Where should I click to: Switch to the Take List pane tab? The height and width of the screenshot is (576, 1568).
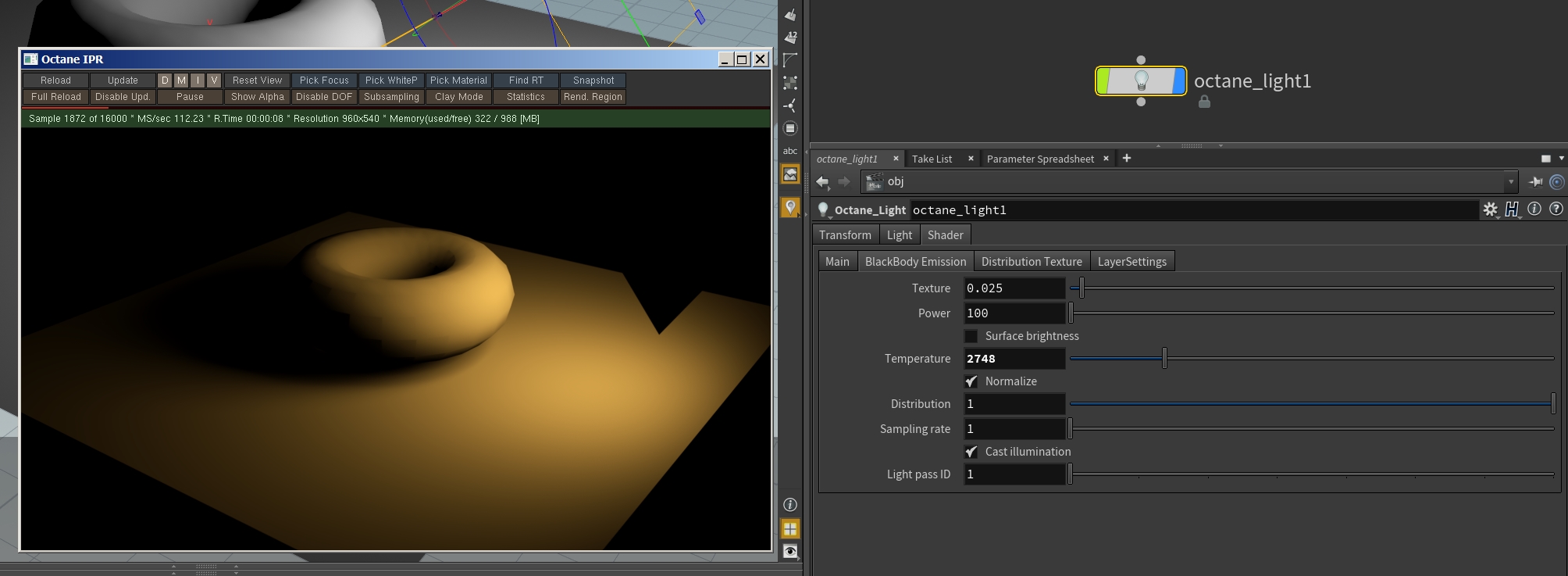pos(932,159)
